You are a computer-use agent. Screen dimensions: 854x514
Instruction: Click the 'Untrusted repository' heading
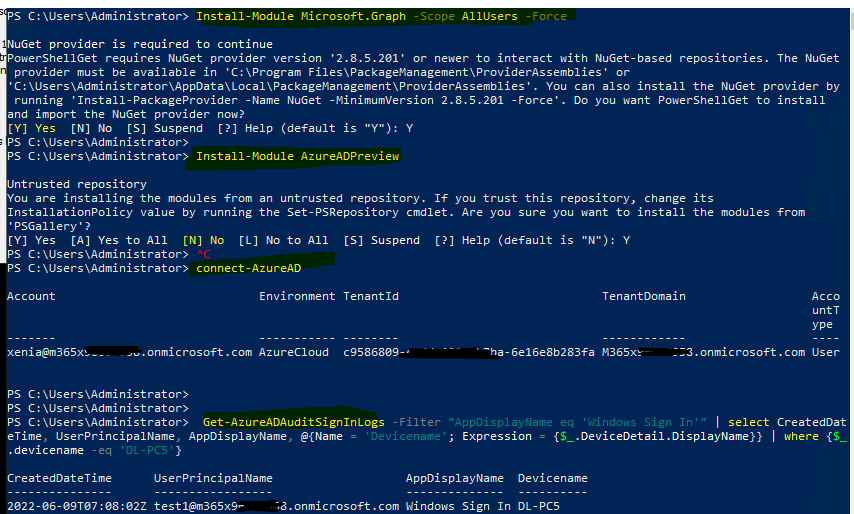[77, 184]
